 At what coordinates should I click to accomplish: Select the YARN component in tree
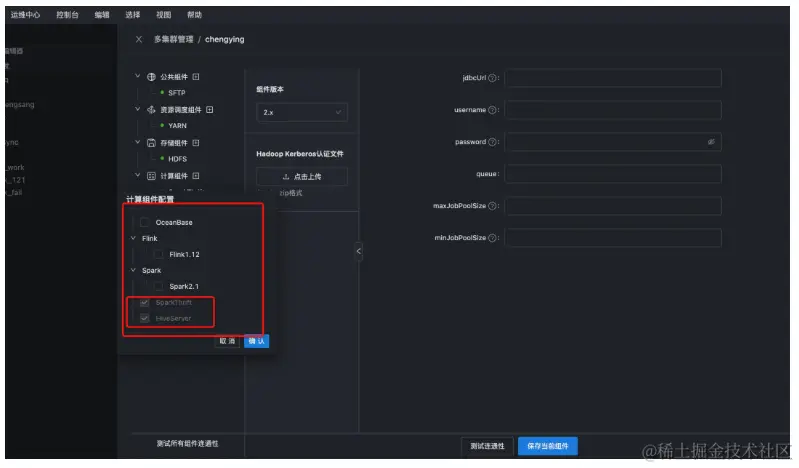point(177,125)
